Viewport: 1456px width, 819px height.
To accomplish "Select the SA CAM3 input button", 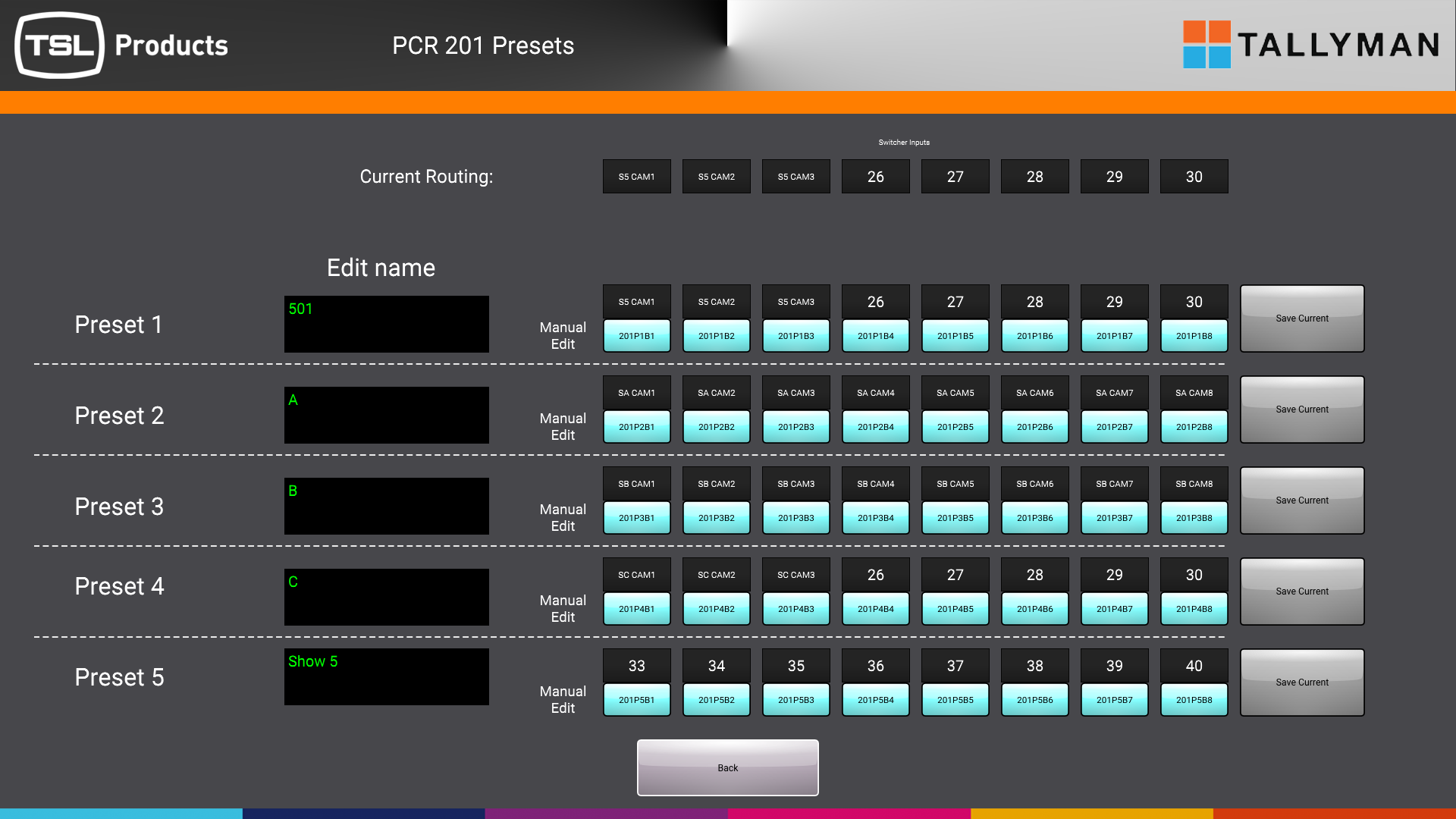I will point(796,392).
